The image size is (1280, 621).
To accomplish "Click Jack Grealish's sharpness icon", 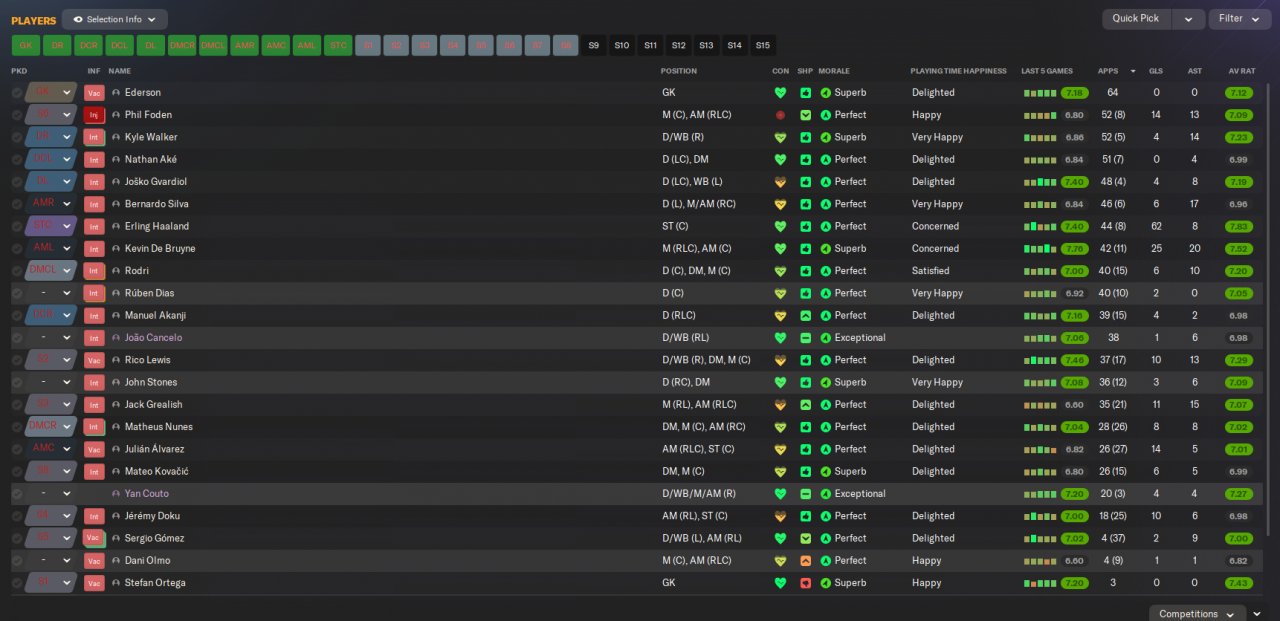I will click(x=806, y=405).
